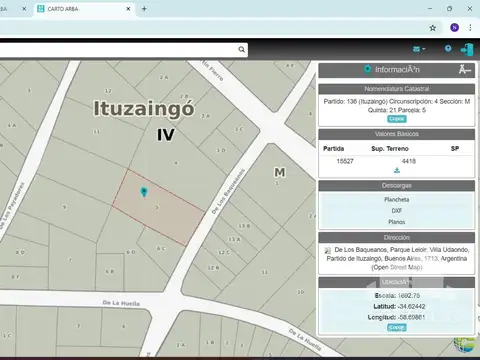This screenshot has height=360, width=480.
Task: Click the small image icon beside address
Action: pyautogui.click(x=328, y=250)
